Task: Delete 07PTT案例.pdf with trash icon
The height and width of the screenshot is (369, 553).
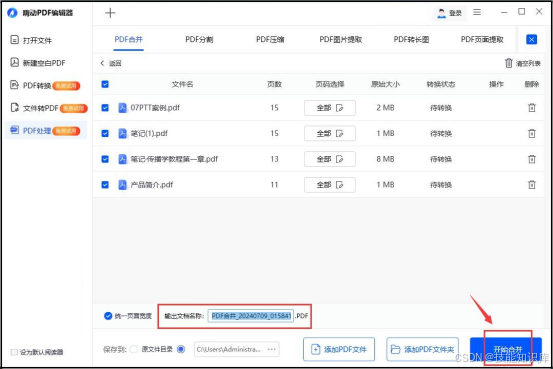Action: point(532,108)
